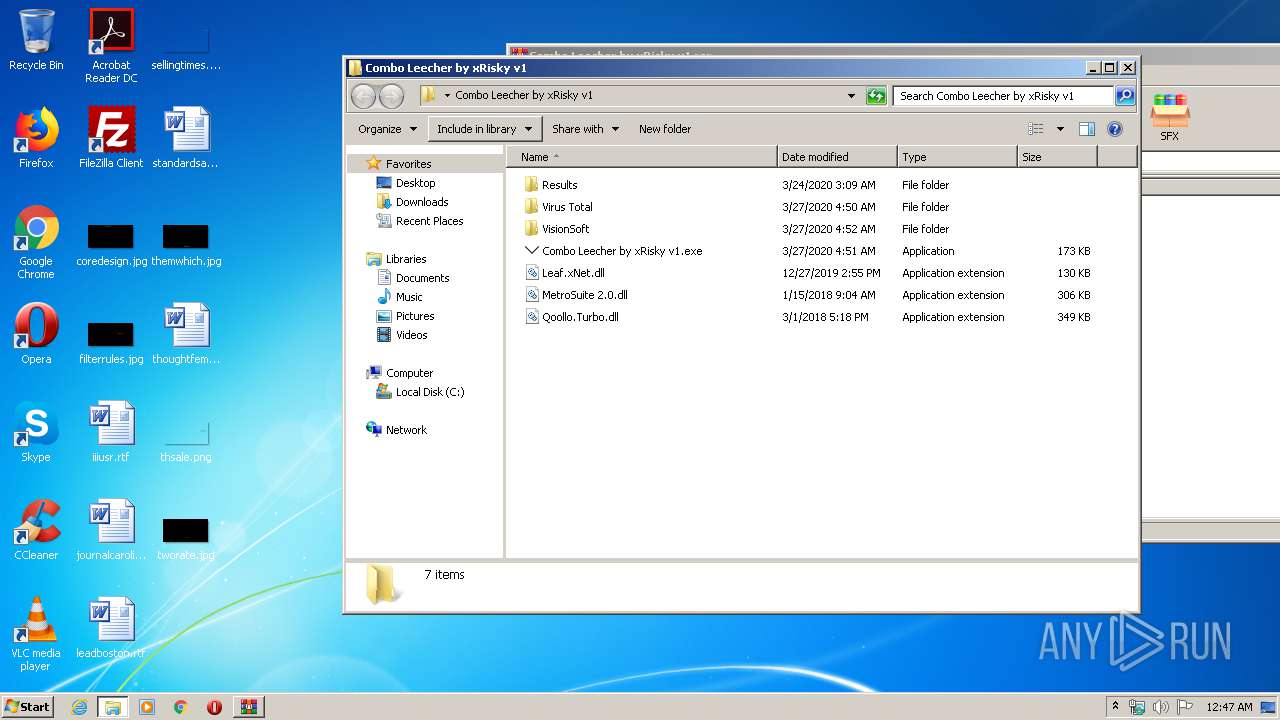Click the WinRAR taskbar button

[x=249, y=707]
